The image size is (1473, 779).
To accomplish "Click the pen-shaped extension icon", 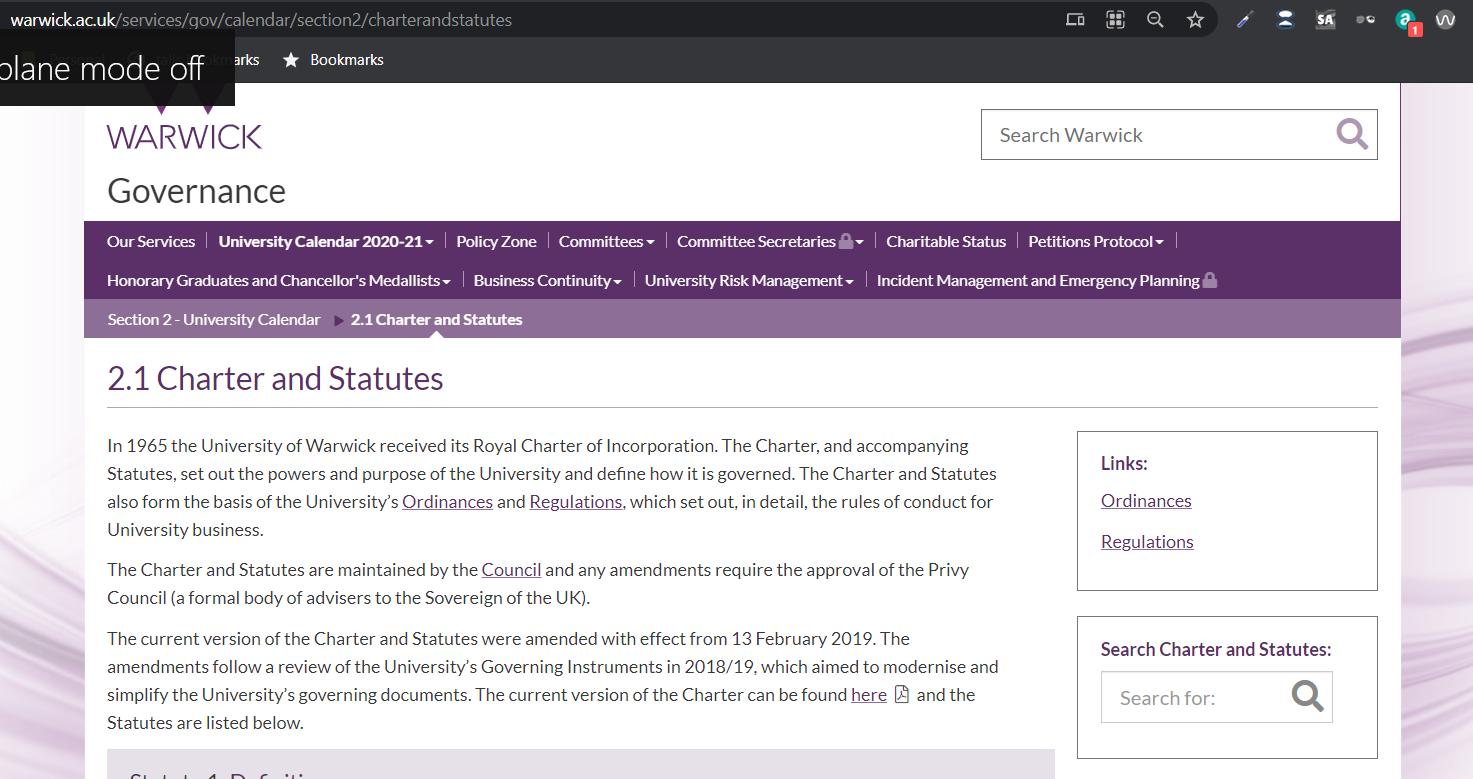I will click(x=1245, y=20).
